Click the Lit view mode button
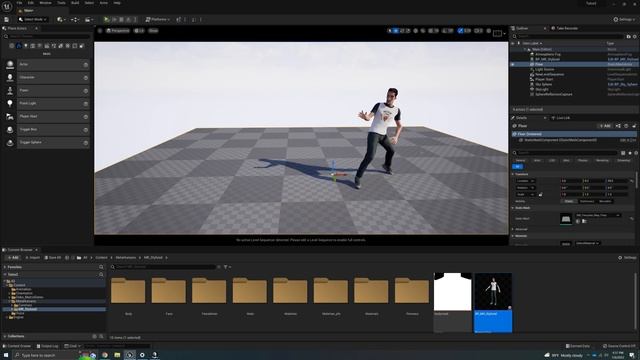This screenshot has height=360, width=640. (139, 31)
